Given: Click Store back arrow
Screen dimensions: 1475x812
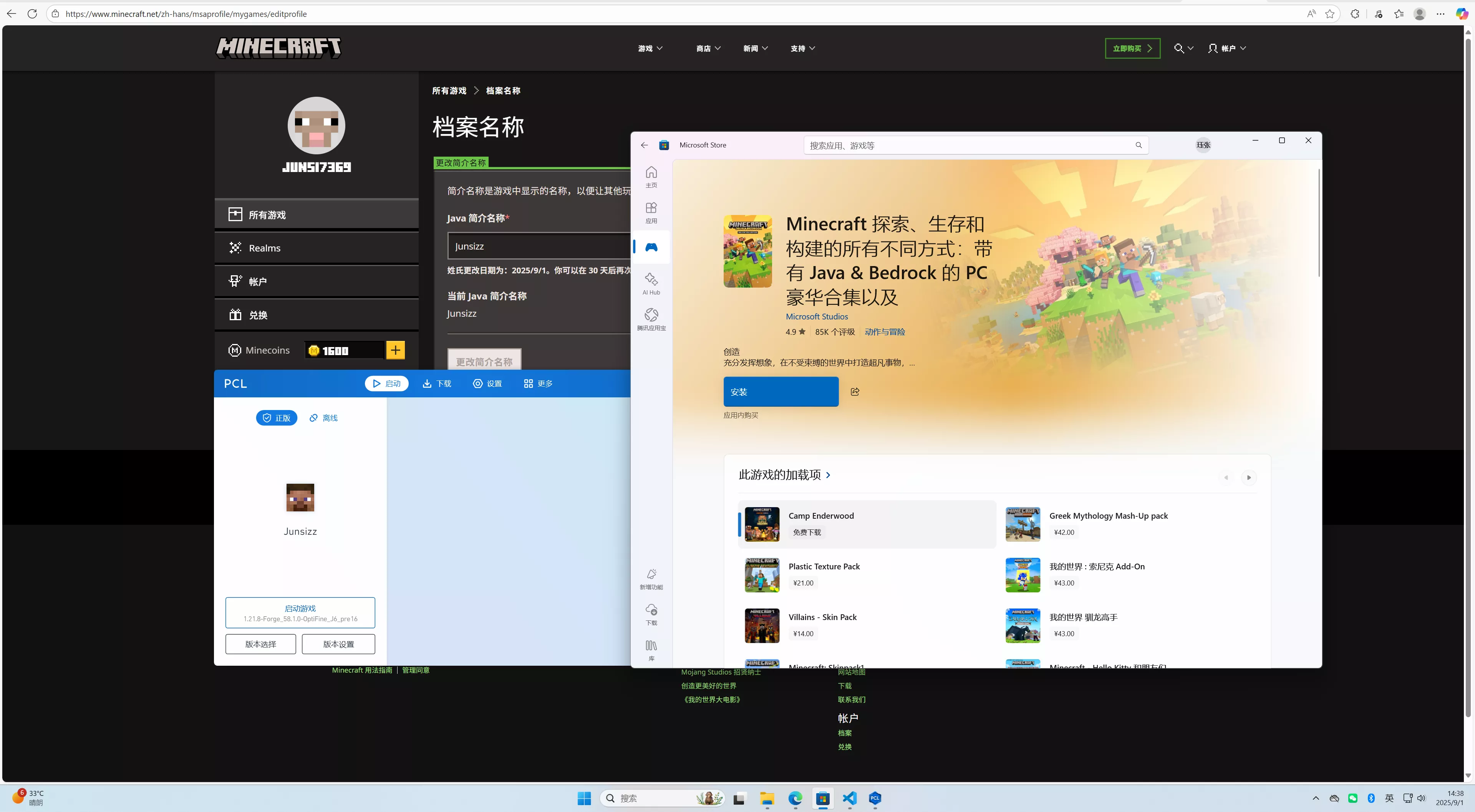Looking at the screenshot, I should pos(644,146).
